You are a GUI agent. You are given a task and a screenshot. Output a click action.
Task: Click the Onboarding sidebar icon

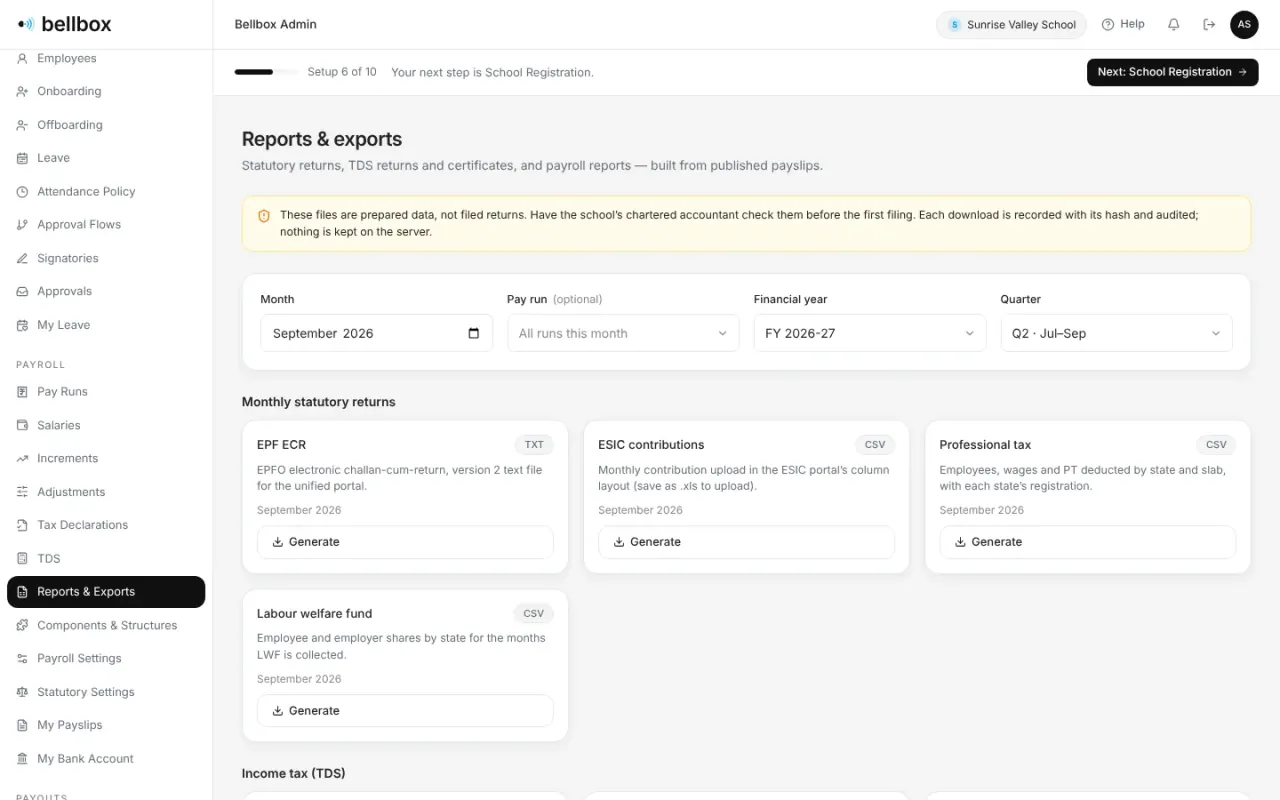tap(22, 91)
